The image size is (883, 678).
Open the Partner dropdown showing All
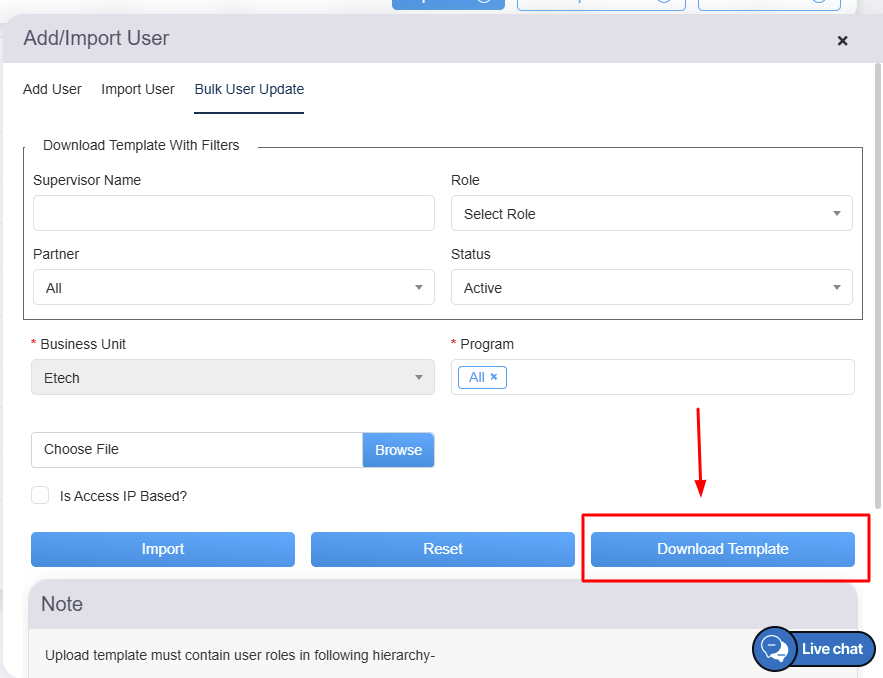tap(233, 288)
